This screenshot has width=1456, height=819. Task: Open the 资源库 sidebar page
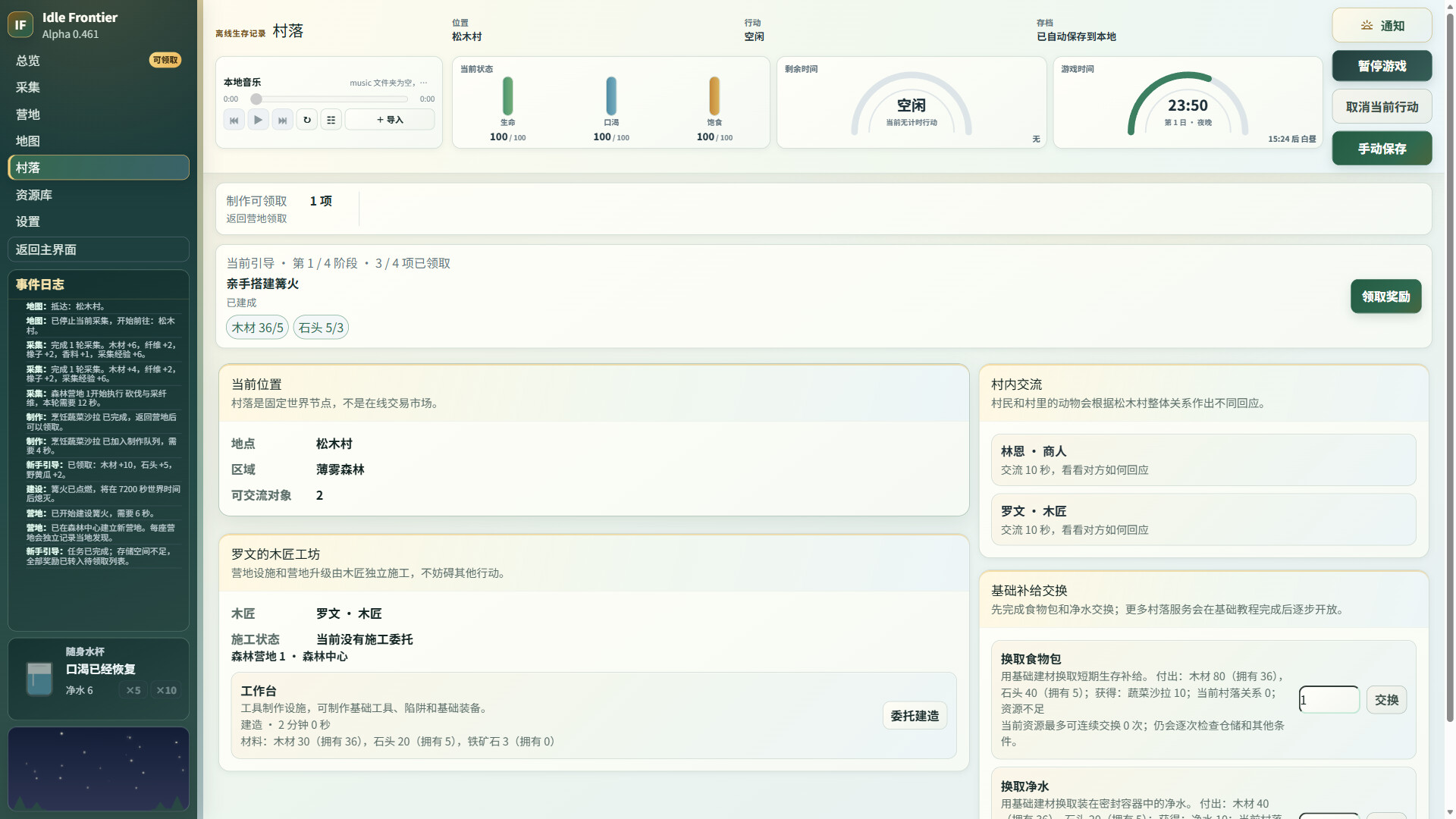coord(99,195)
